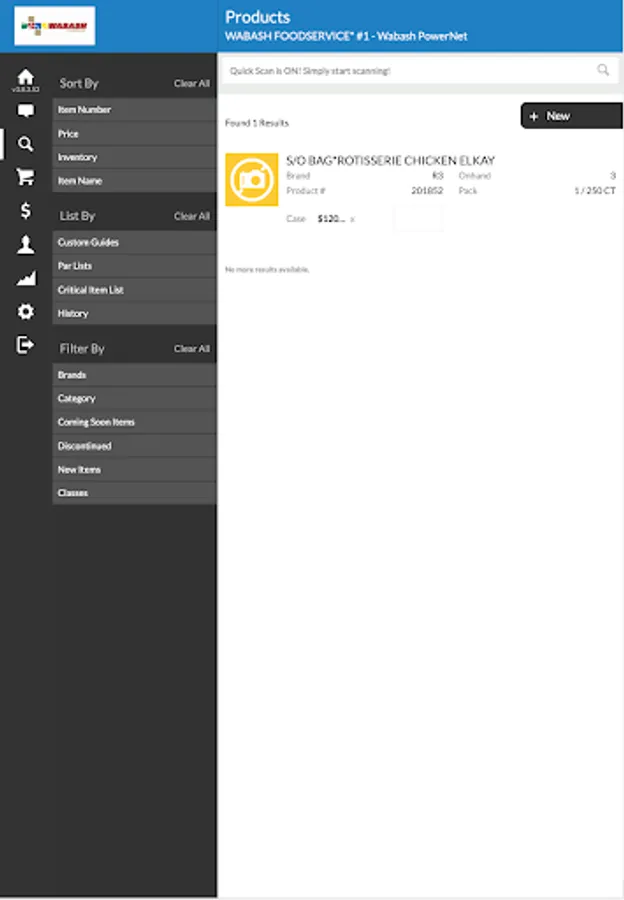Clear all Sort By options

click(192, 83)
